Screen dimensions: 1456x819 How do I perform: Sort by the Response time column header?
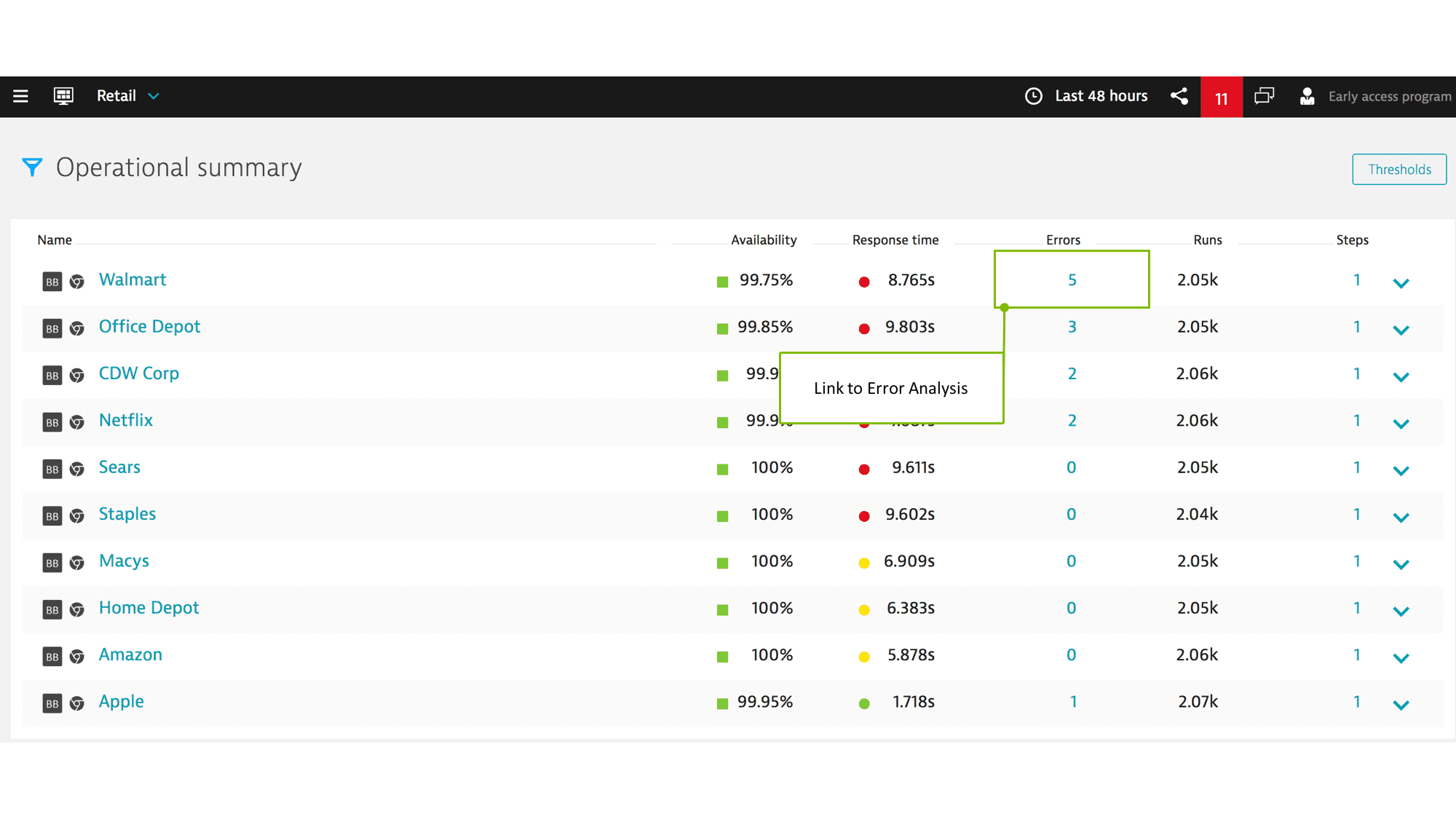895,240
